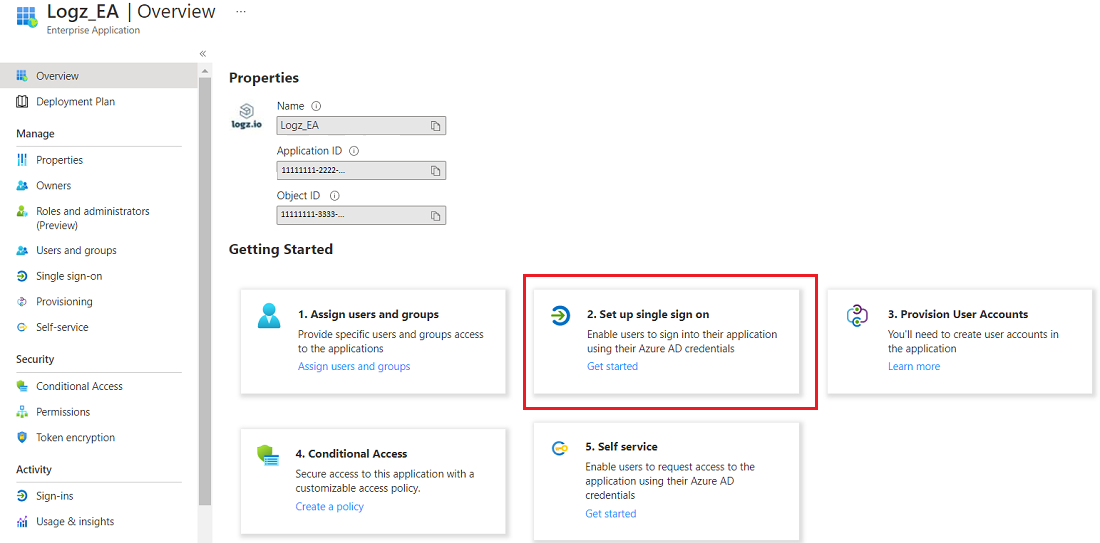Click the Deployment Plan book icon

click(x=22, y=102)
